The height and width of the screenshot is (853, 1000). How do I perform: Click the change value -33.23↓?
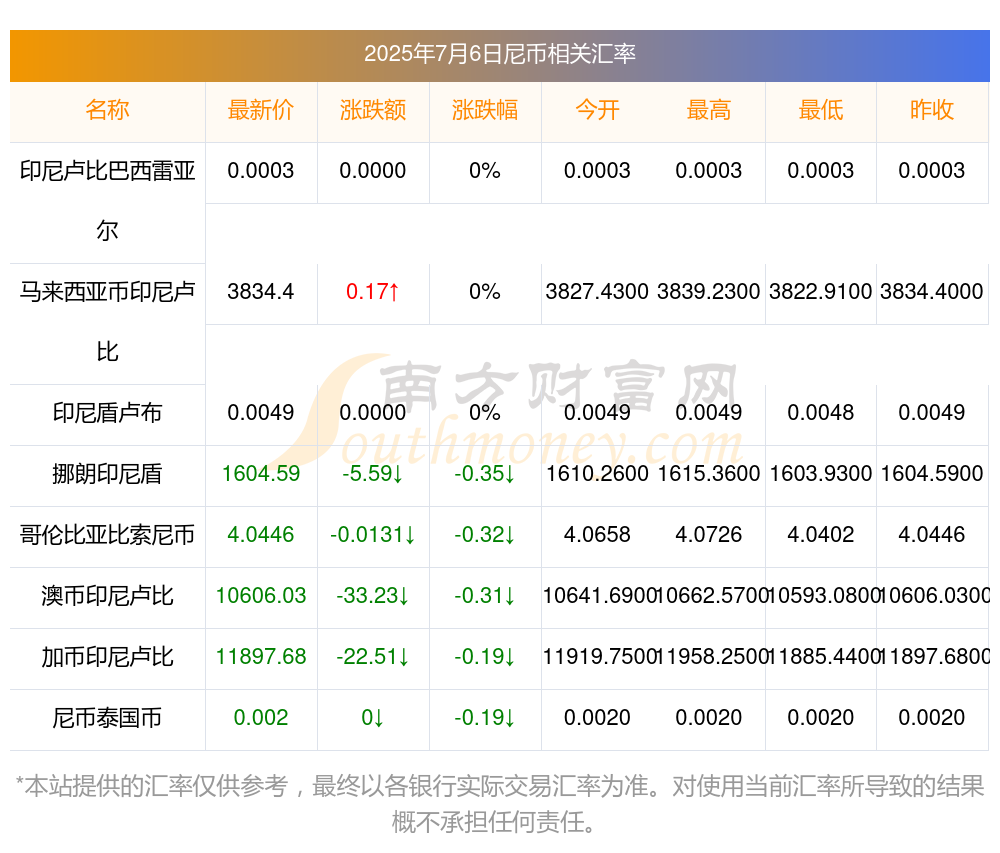point(372,595)
